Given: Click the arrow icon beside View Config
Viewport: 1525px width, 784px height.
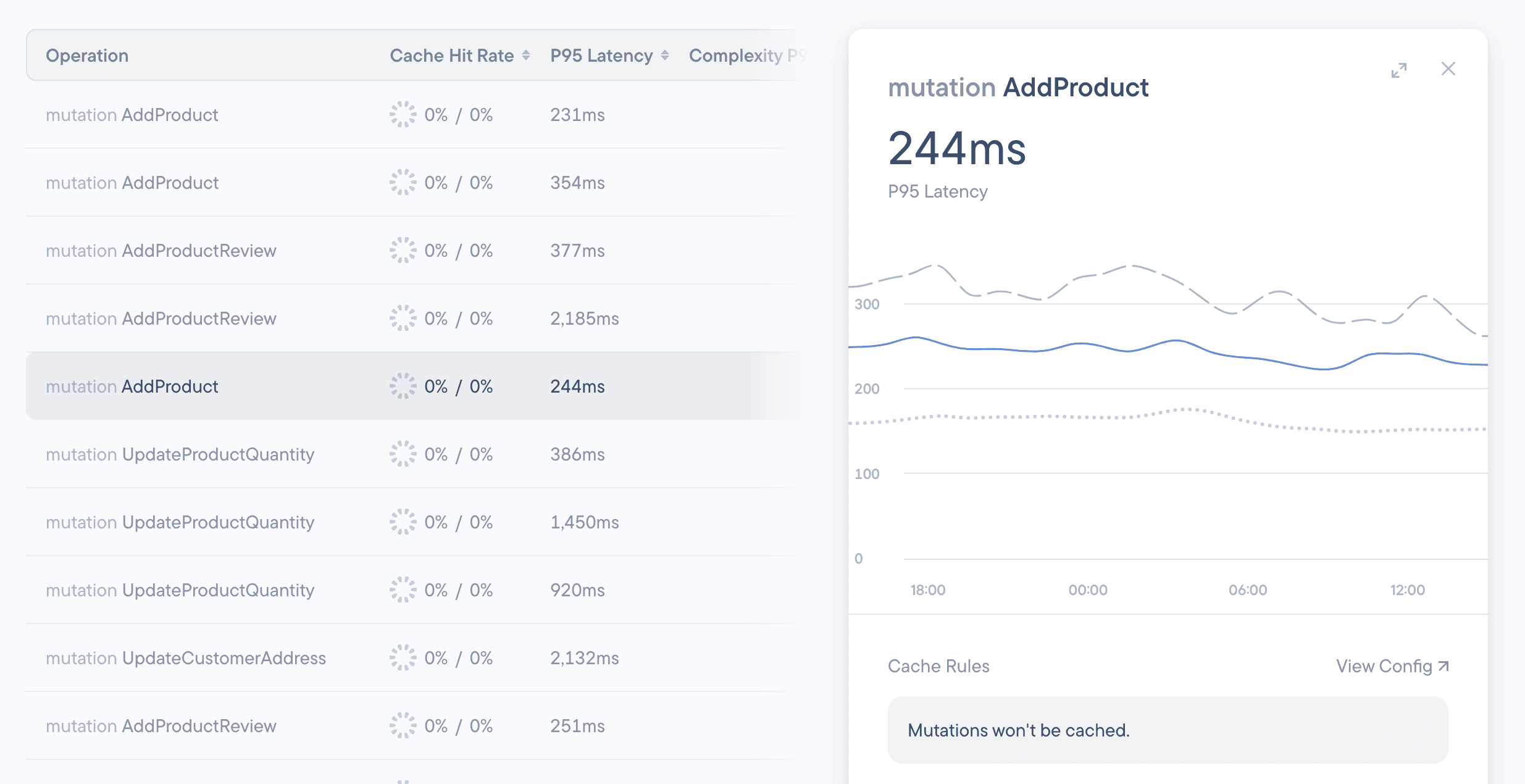Looking at the screenshot, I should coord(1444,666).
